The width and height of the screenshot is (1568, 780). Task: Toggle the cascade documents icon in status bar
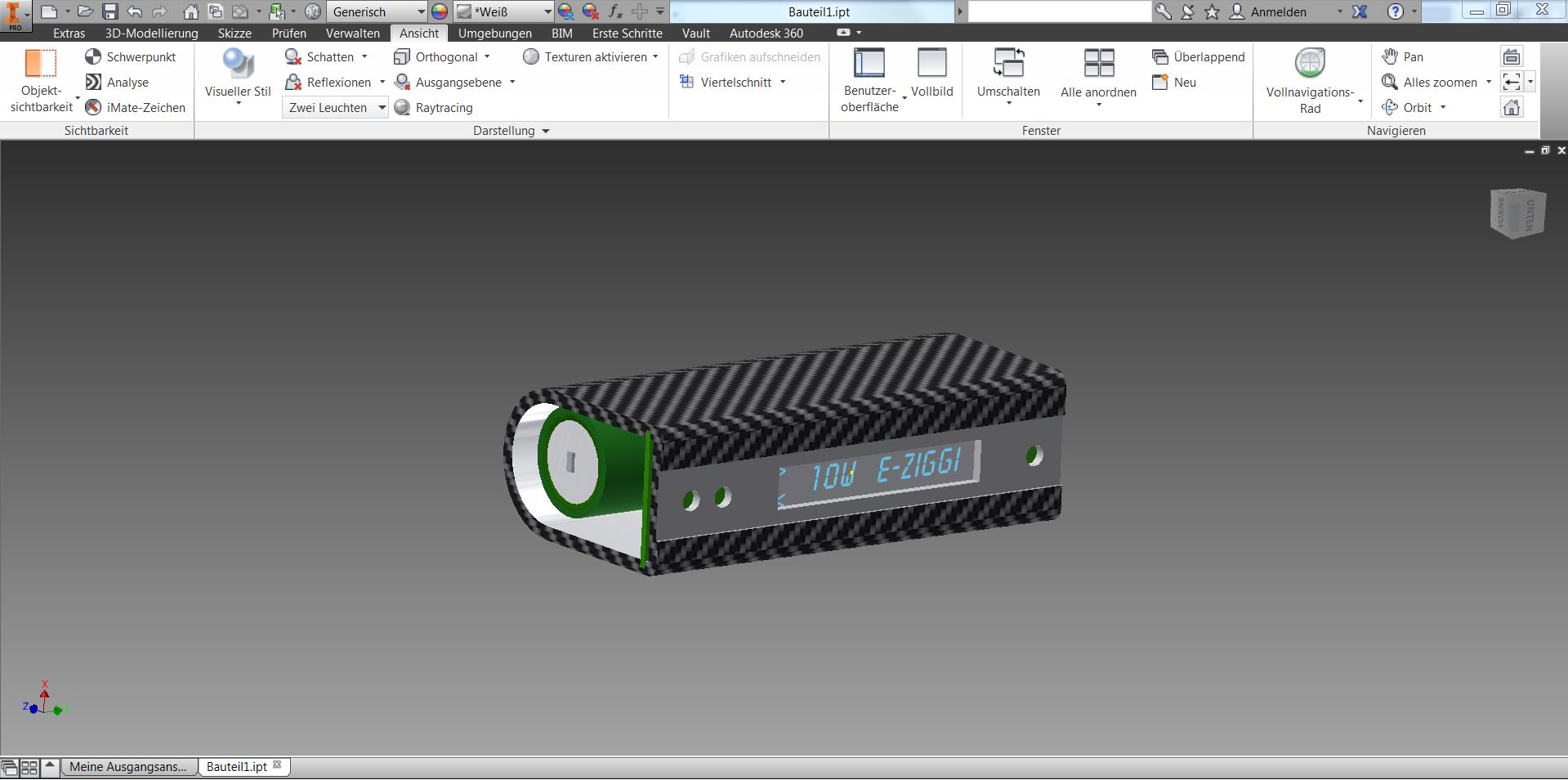(10, 768)
